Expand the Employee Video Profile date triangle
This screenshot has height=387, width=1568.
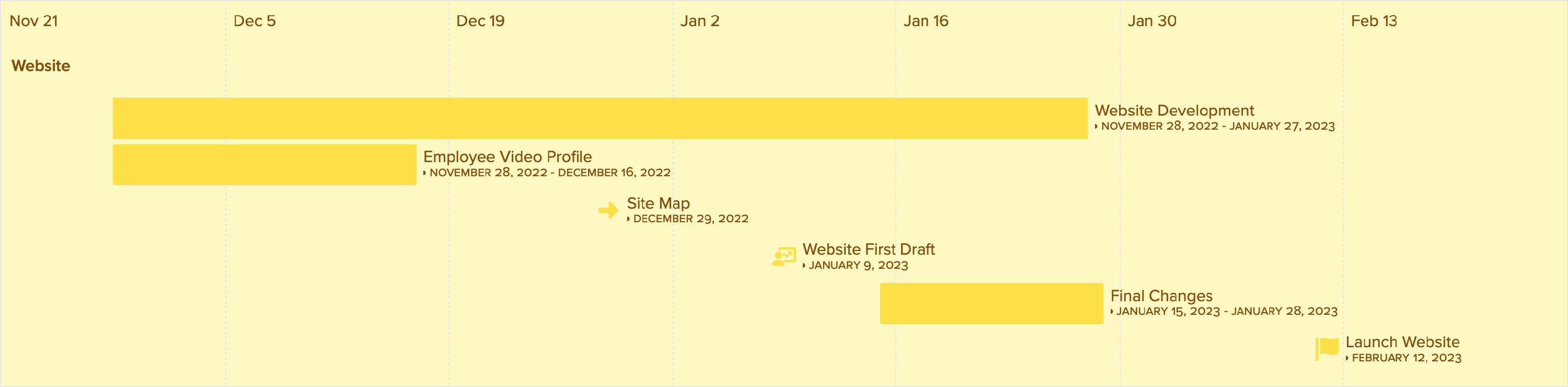[425, 173]
